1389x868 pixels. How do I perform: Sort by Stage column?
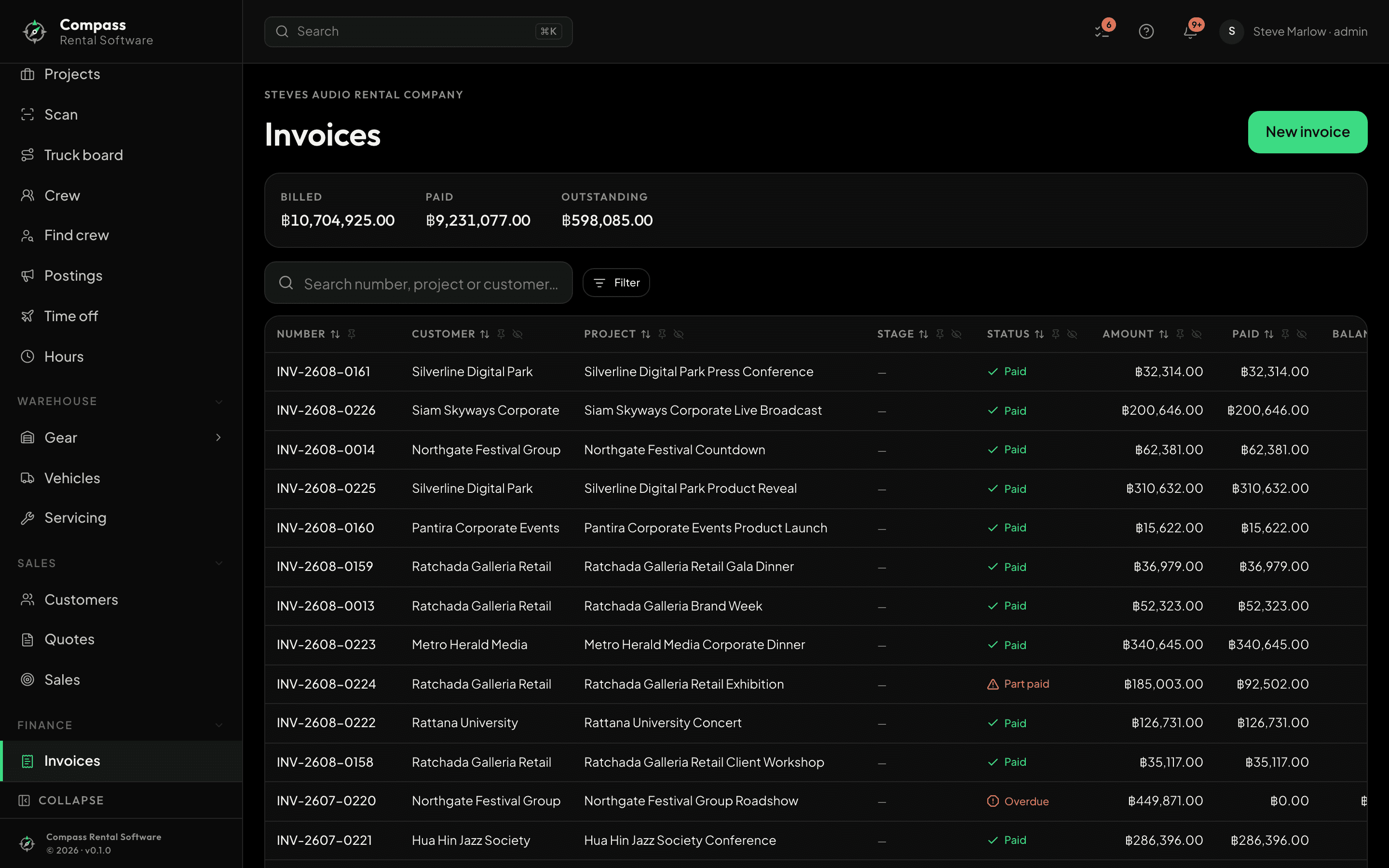click(924, 334)
